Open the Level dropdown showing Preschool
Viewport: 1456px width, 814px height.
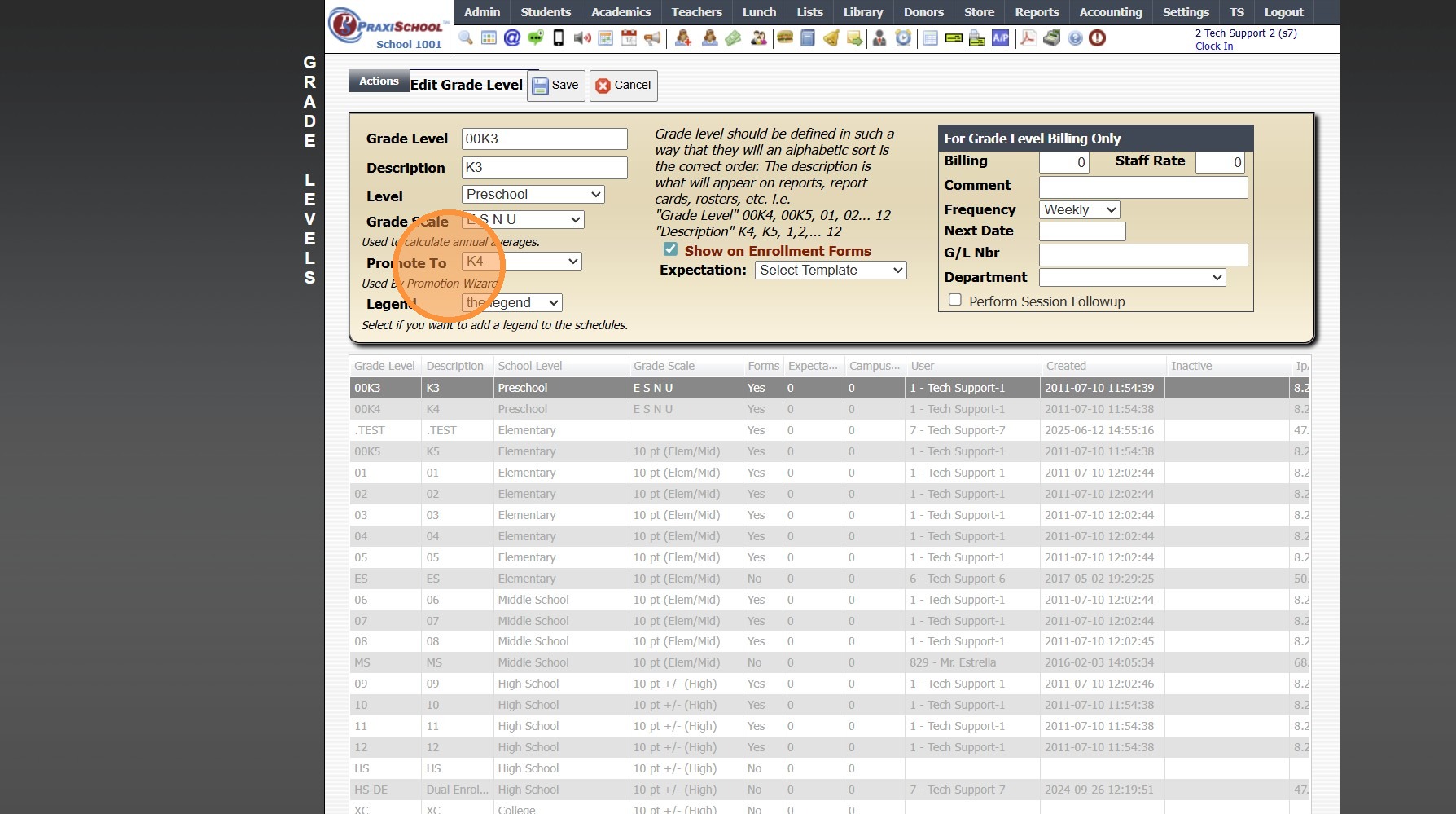(533, 194)
